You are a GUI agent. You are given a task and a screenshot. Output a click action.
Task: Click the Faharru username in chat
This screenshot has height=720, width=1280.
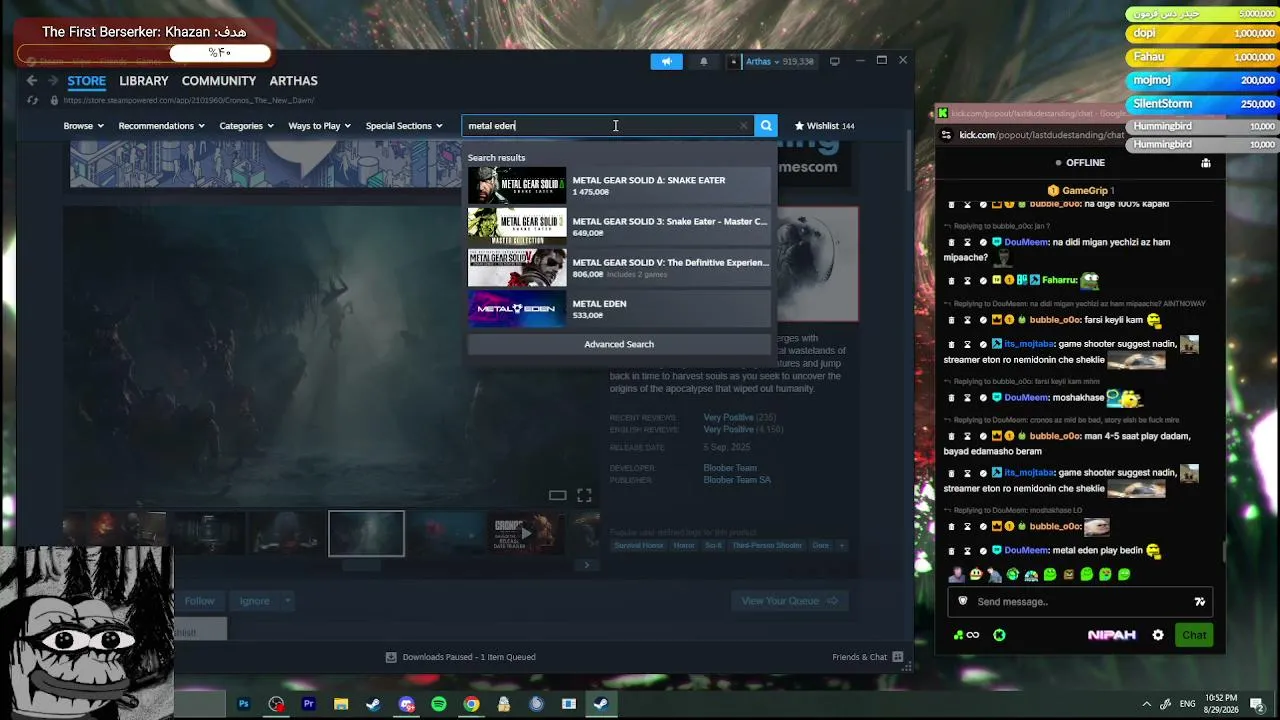(1058, 281)
